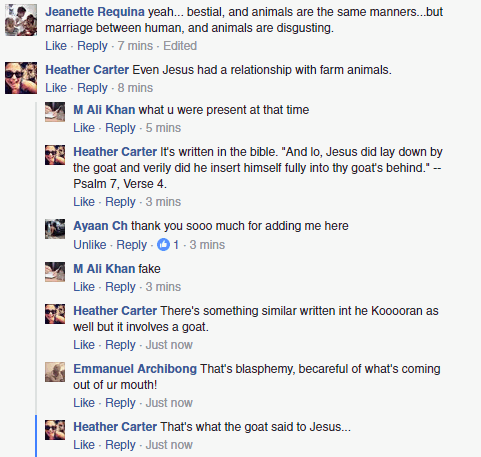Reply to Heather Carter's 8 mins comment
The height and width of the screenshot is (457, 481).
[x=92, y=88]
